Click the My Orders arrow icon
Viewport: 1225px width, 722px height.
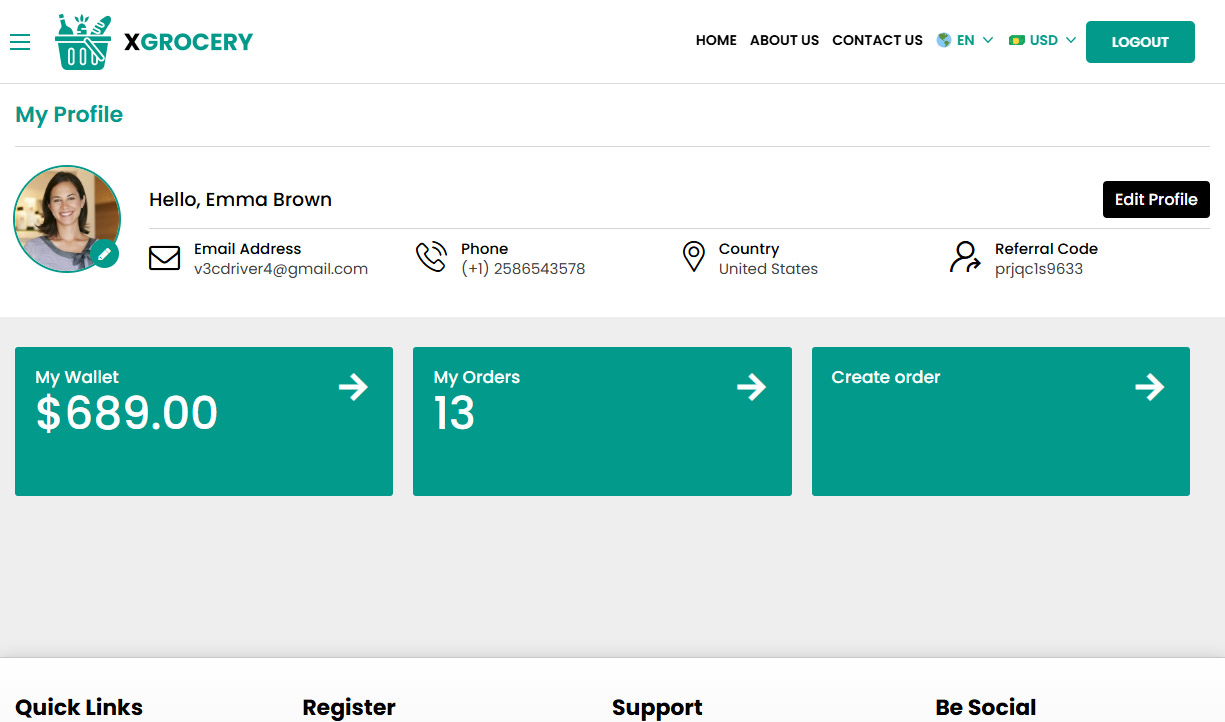coord(751,387)
